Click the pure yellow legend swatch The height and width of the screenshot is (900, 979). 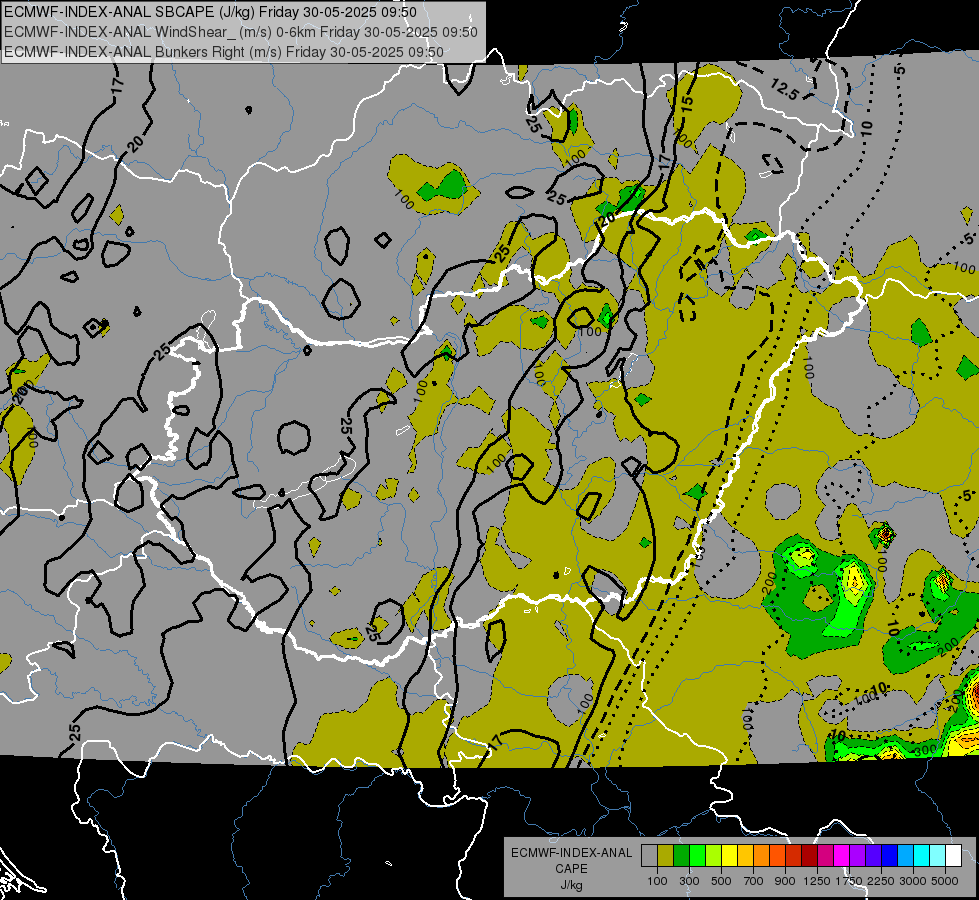coord(729,855)
